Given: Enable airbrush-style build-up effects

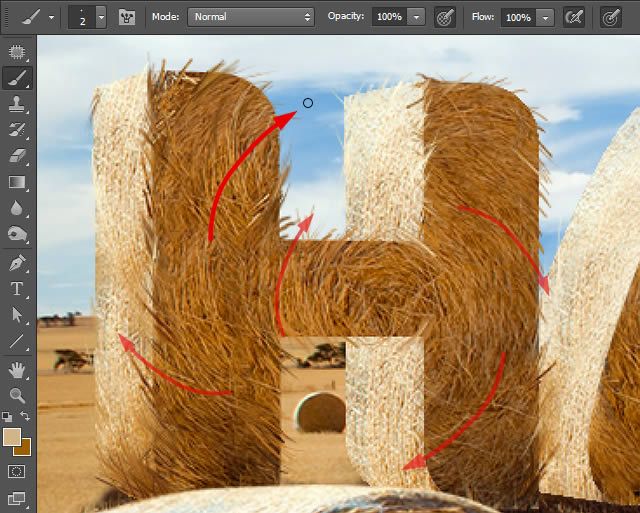Looking at the screenshot, I should 574,18.
